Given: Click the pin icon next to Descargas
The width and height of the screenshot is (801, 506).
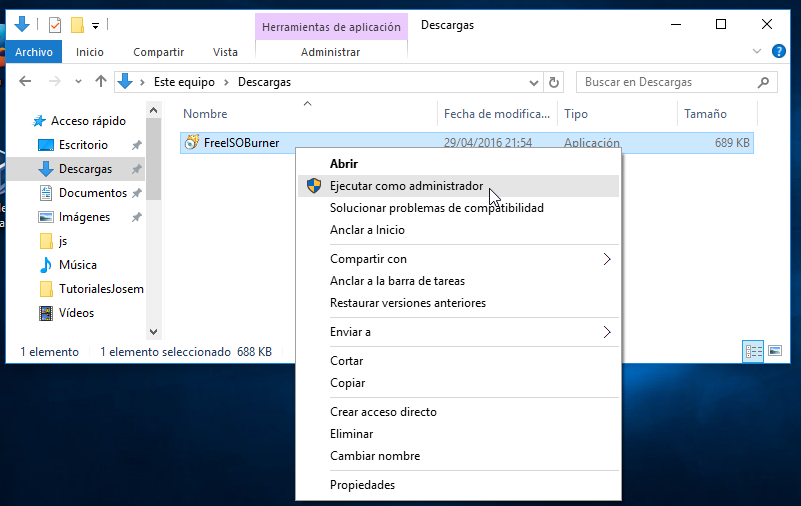Looking at the screenshot, I should (x=136, y=169).
